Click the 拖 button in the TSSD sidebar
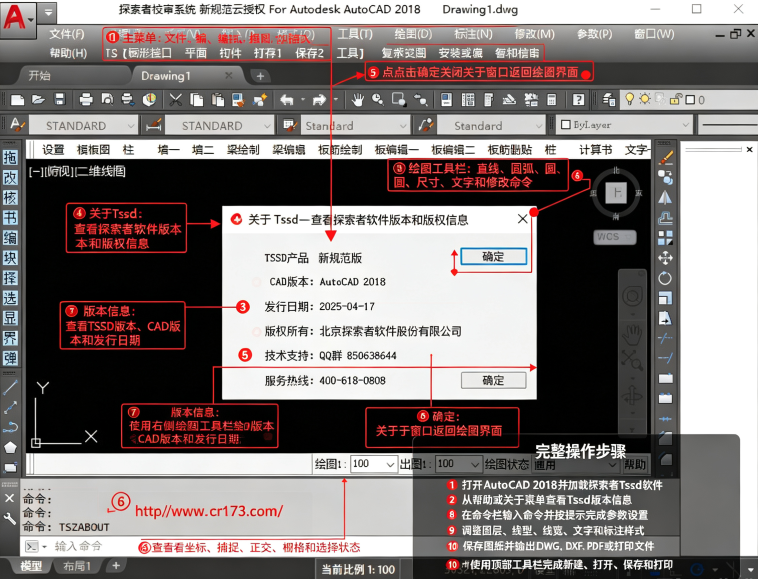This screenshot has height=579, width=758. [x=10, y=158]
